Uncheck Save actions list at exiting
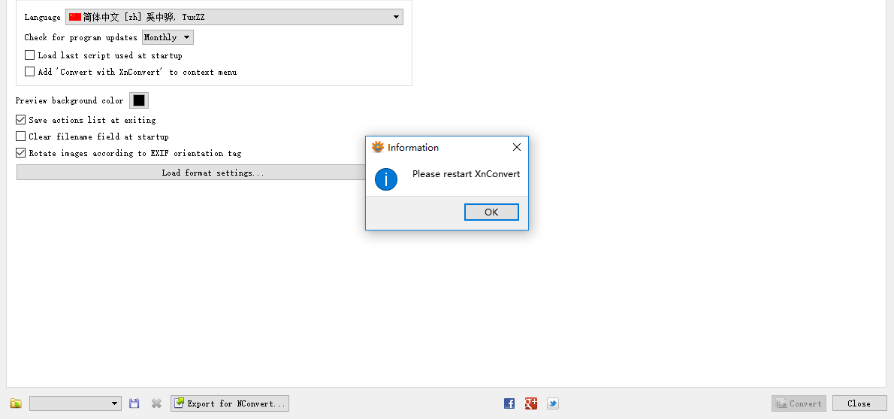 coord(21,120)
